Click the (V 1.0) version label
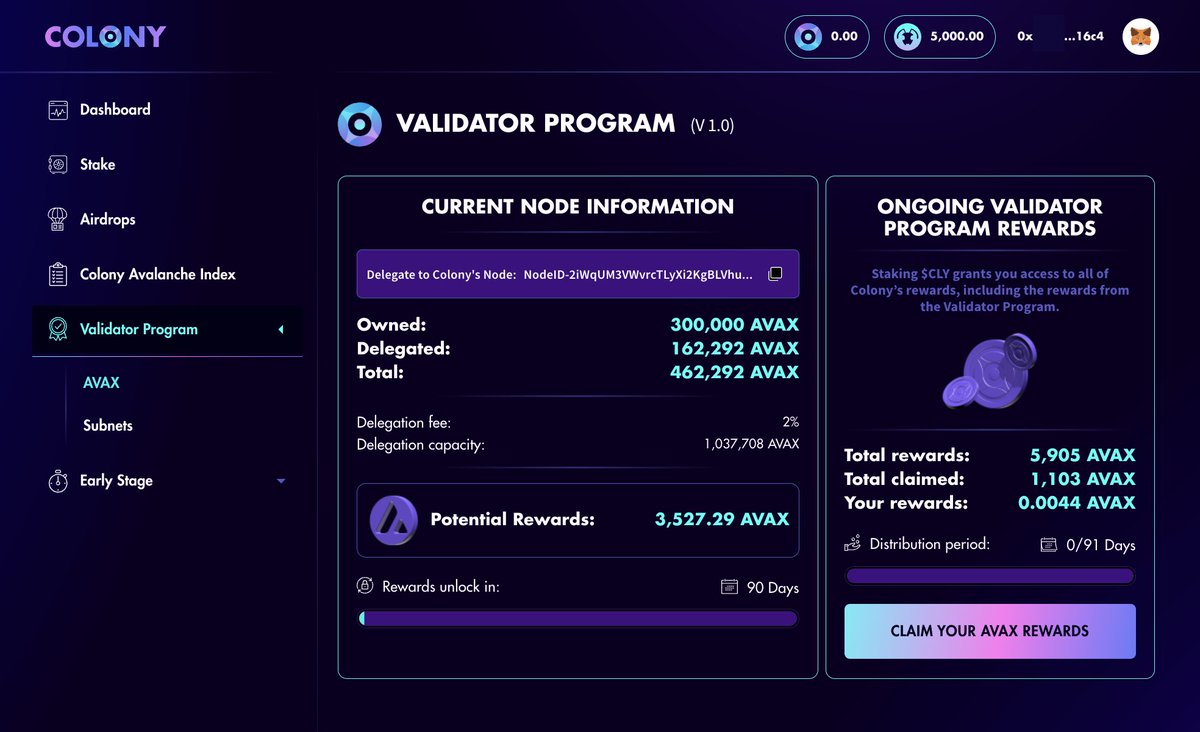 pos(712,126)
